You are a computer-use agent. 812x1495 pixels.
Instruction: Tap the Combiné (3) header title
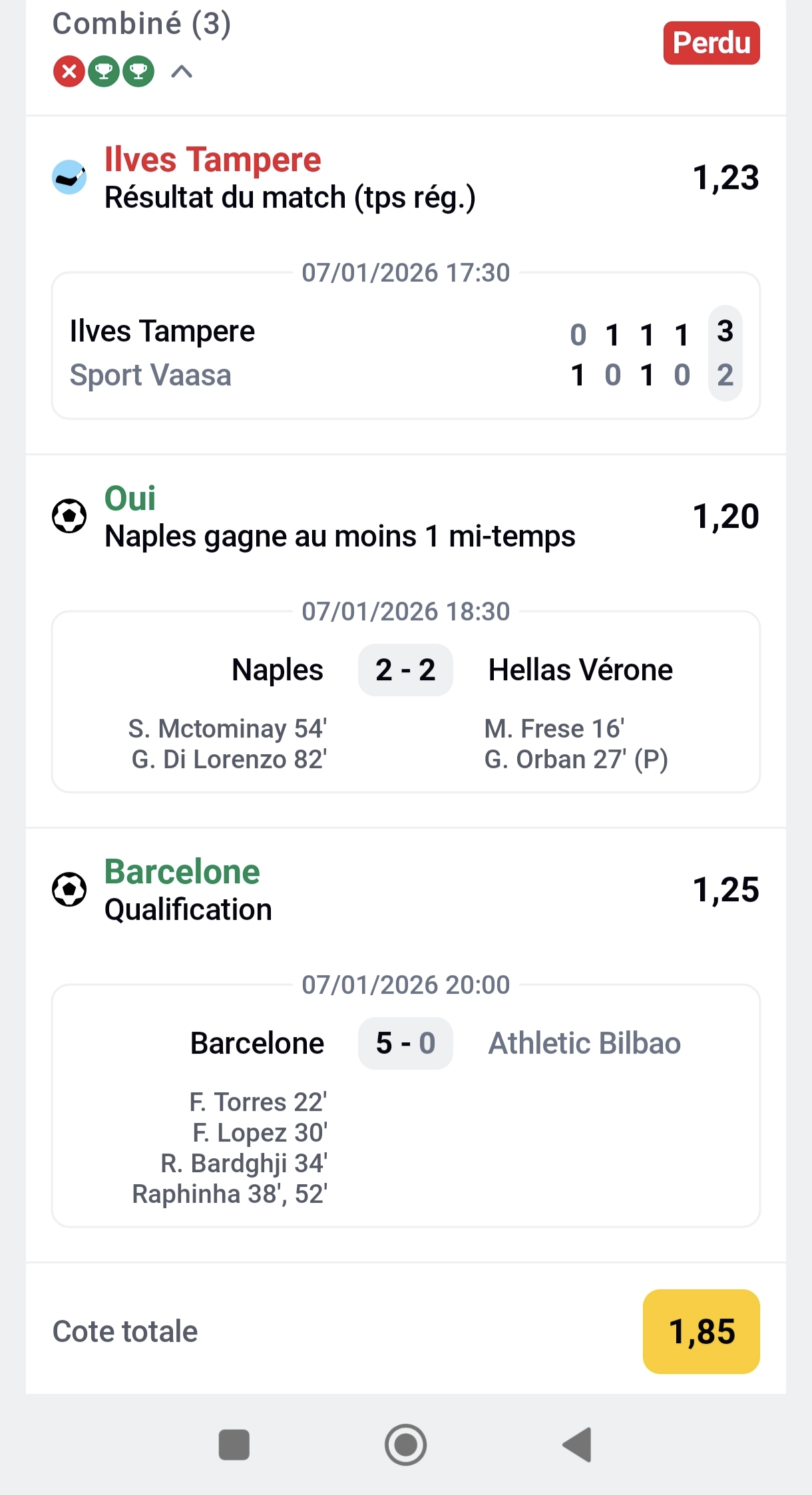142,24
